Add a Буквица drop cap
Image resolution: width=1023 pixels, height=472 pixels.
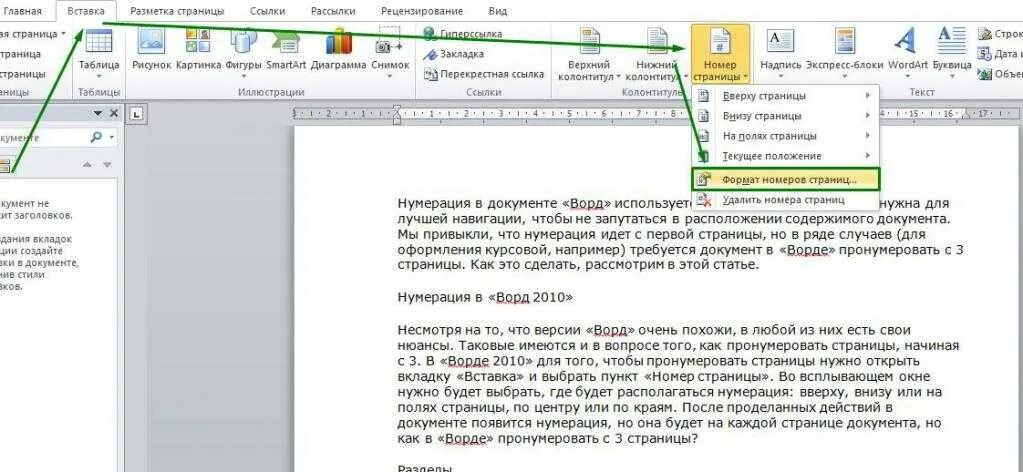[x=952, y=52]
